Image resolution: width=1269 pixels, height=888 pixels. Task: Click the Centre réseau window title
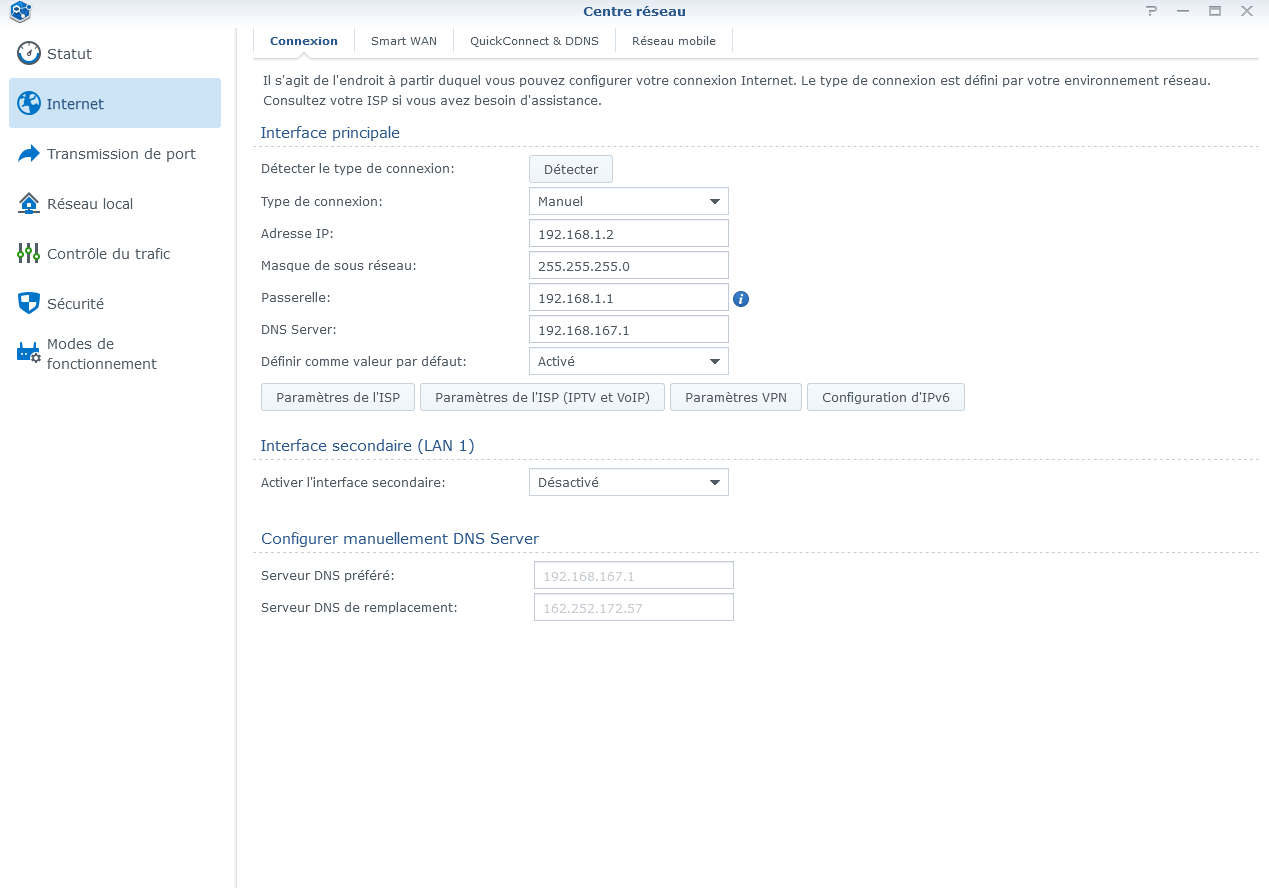tap(634, 11)
